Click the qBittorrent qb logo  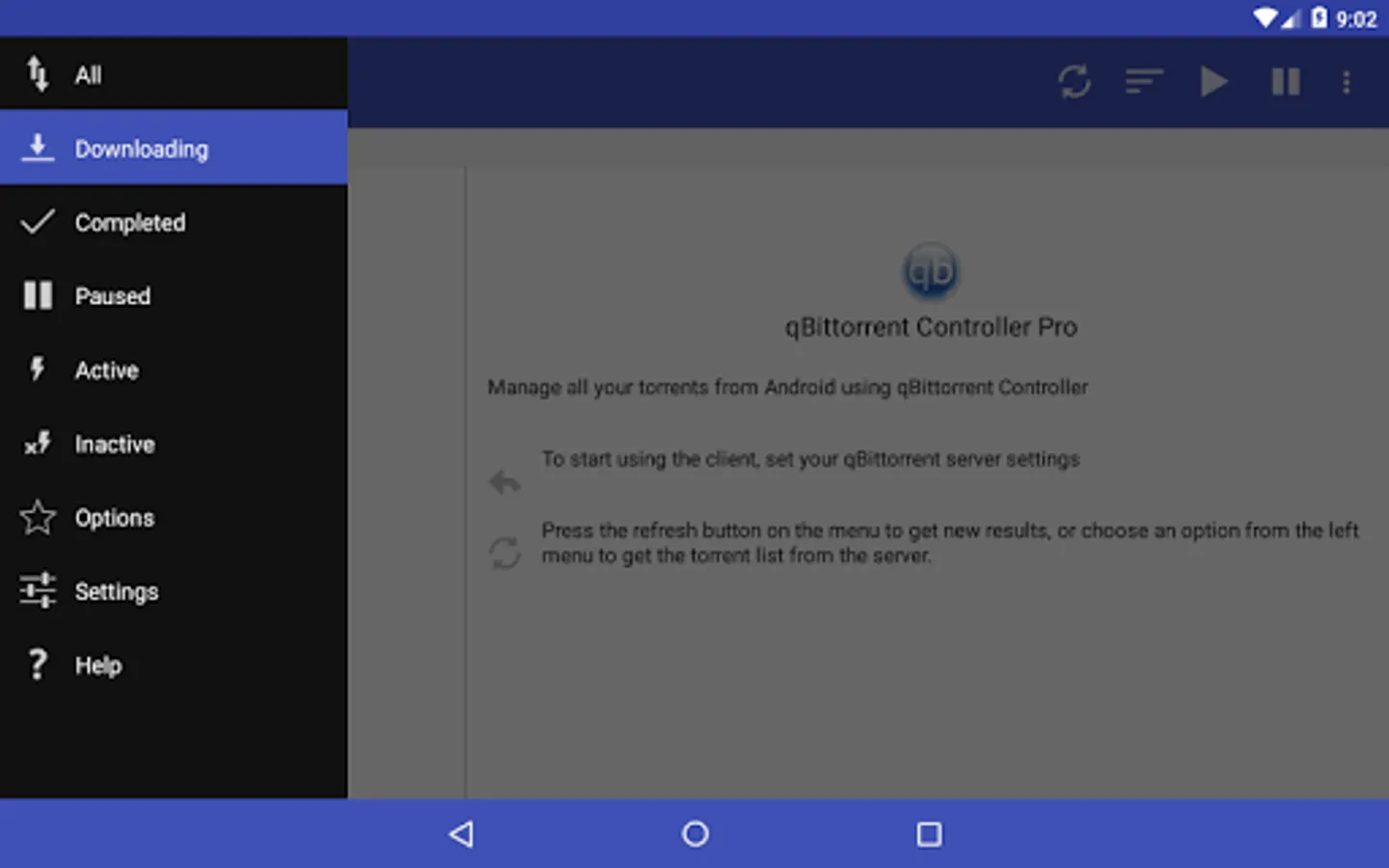(930, 271)
